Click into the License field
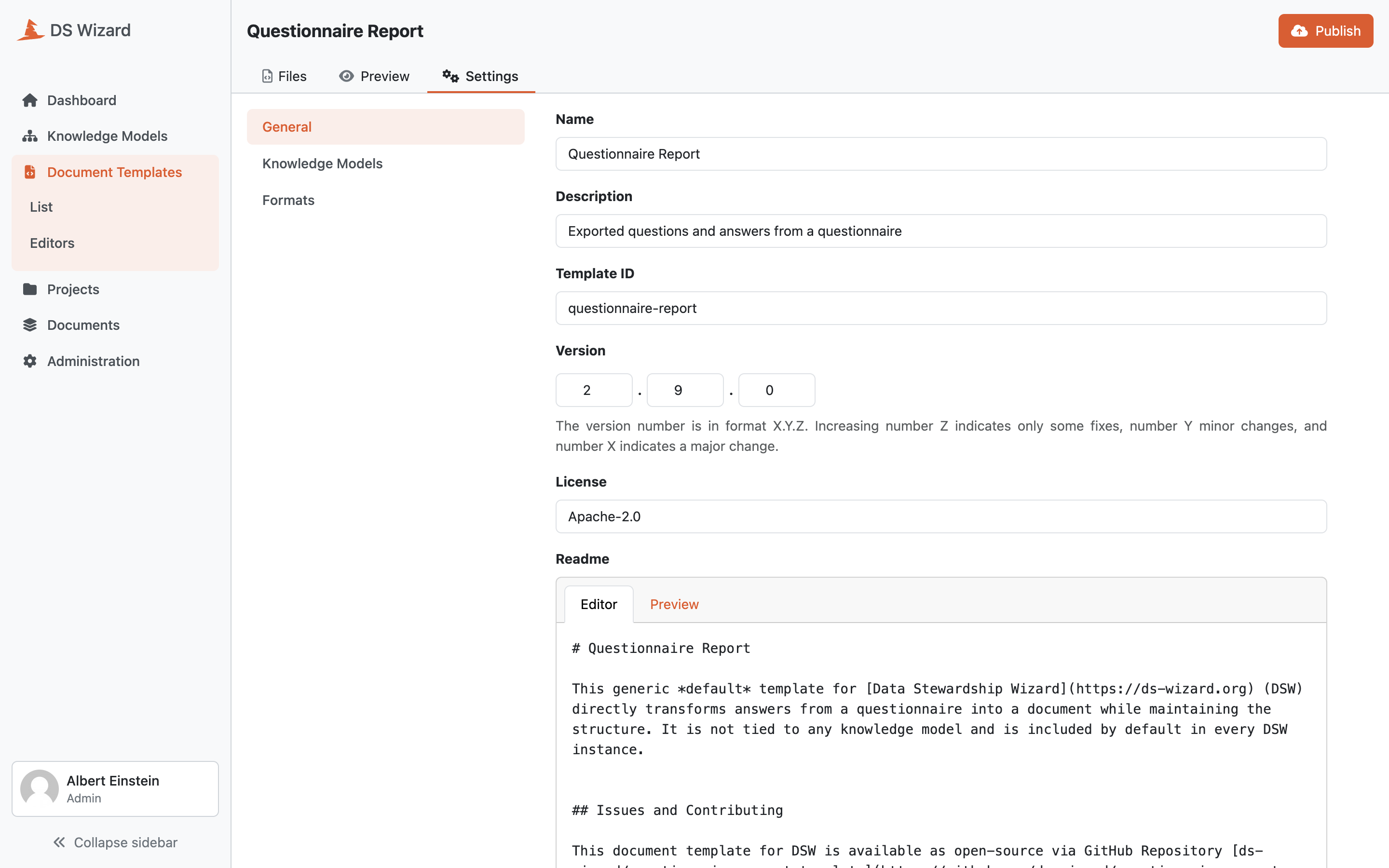Screen dimensions: 1389x868 pos(941,516)
